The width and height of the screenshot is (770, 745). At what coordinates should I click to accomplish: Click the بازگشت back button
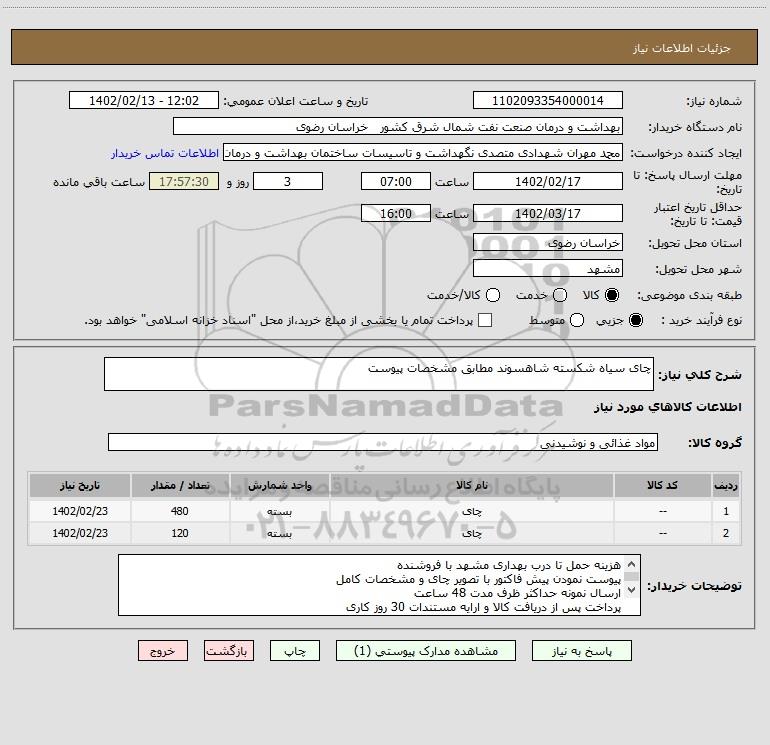point(229,651)
